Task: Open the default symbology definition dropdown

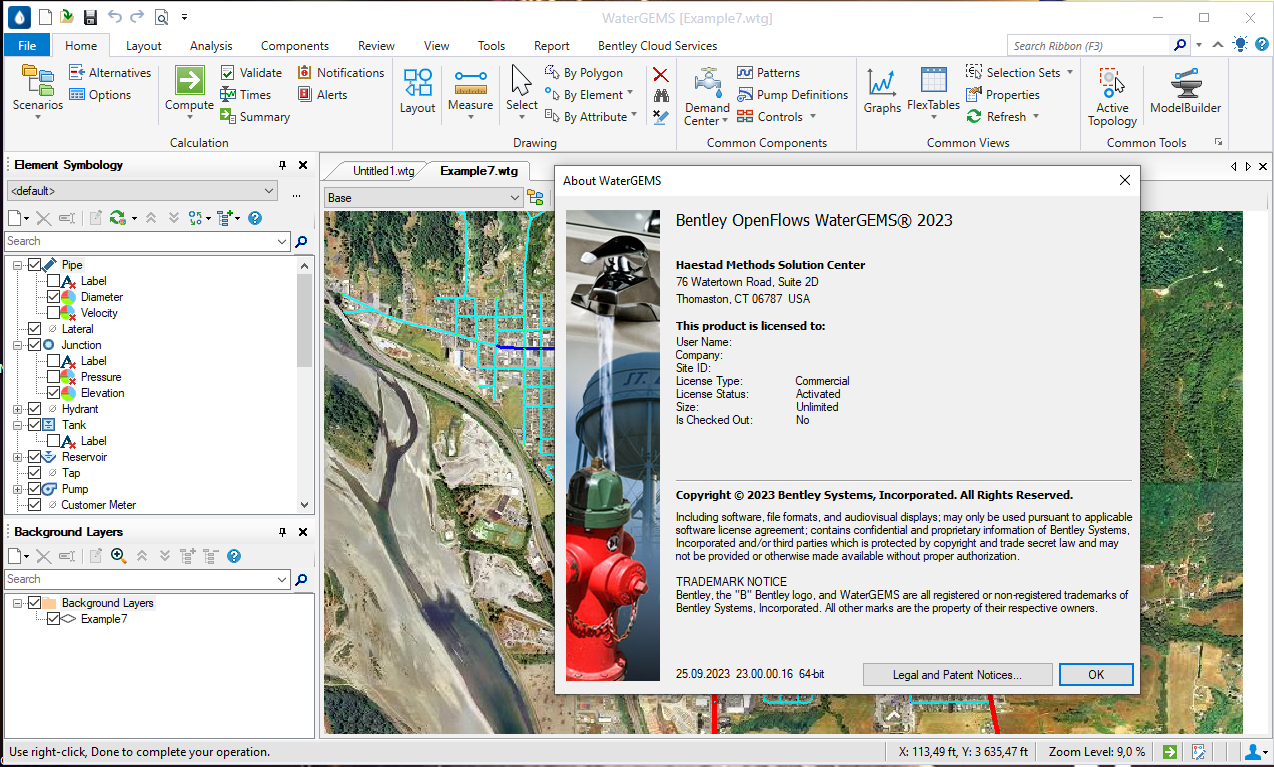Action: (269, 191)
